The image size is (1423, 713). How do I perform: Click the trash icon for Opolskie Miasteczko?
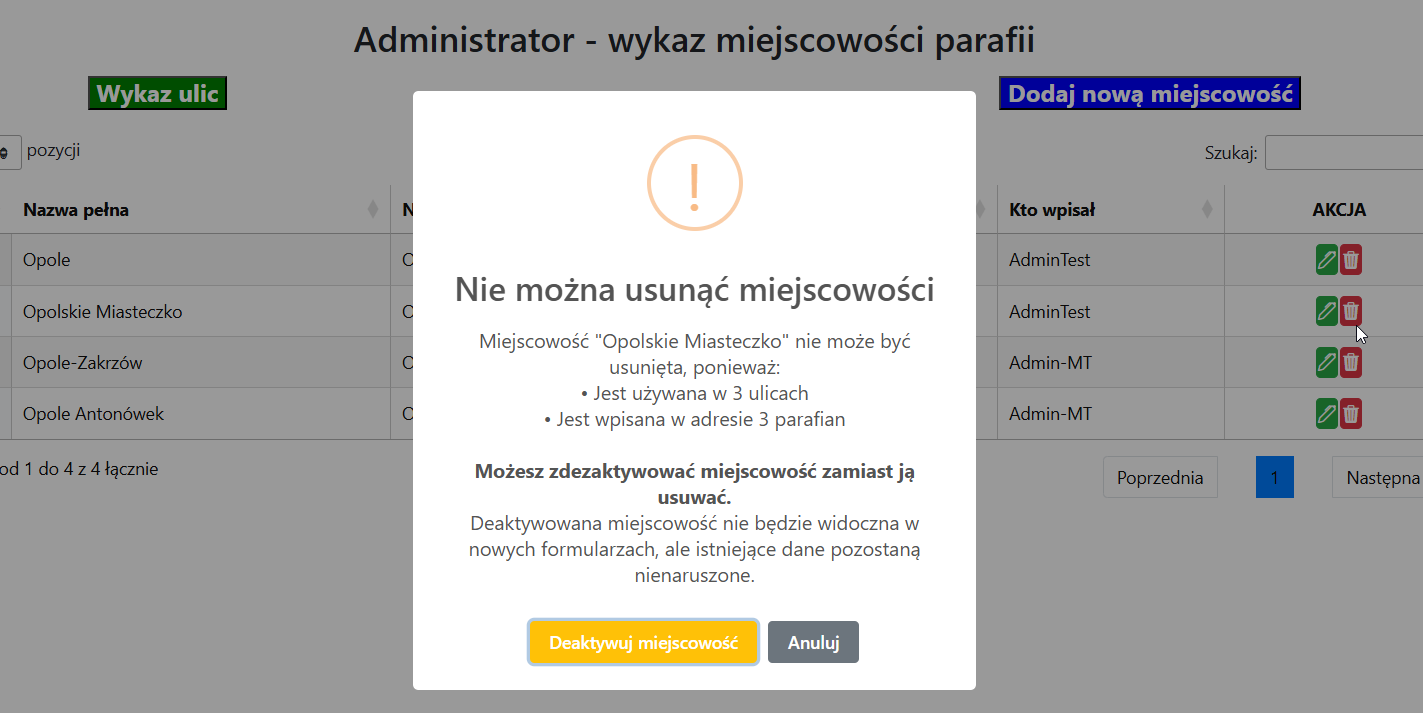(1350, 311)
